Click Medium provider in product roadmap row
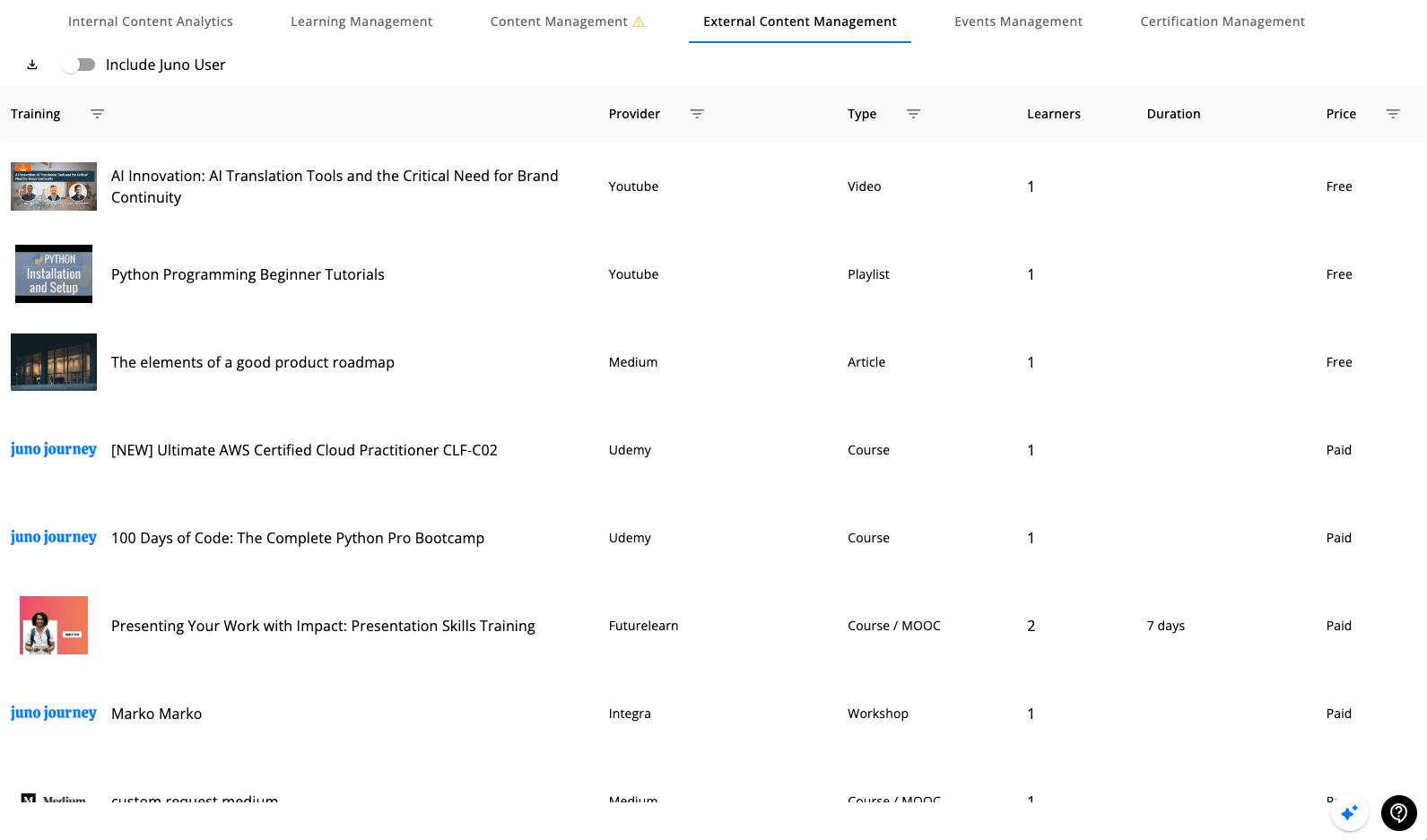The width and height of the screenshot is (1427, 840). 632,362
